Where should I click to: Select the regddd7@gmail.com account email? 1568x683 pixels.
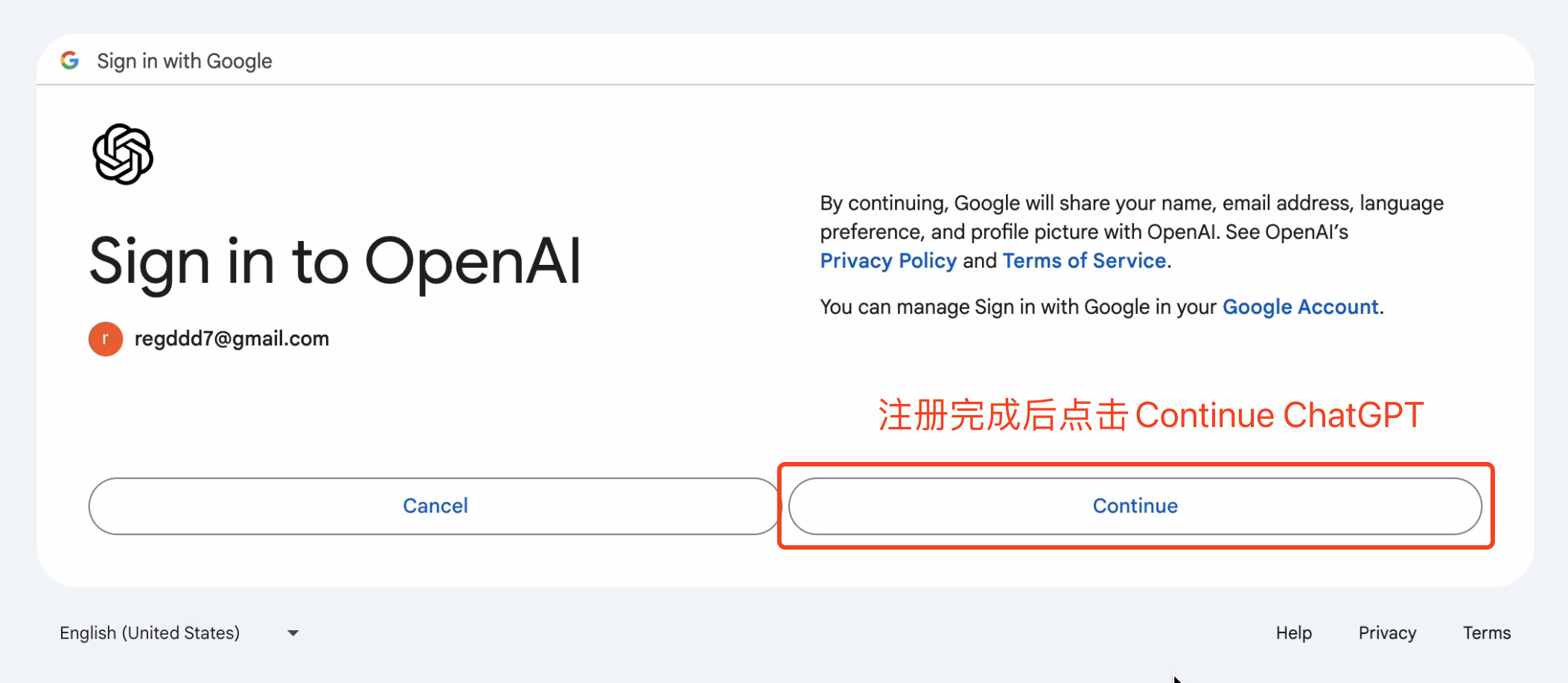point(232,339)
